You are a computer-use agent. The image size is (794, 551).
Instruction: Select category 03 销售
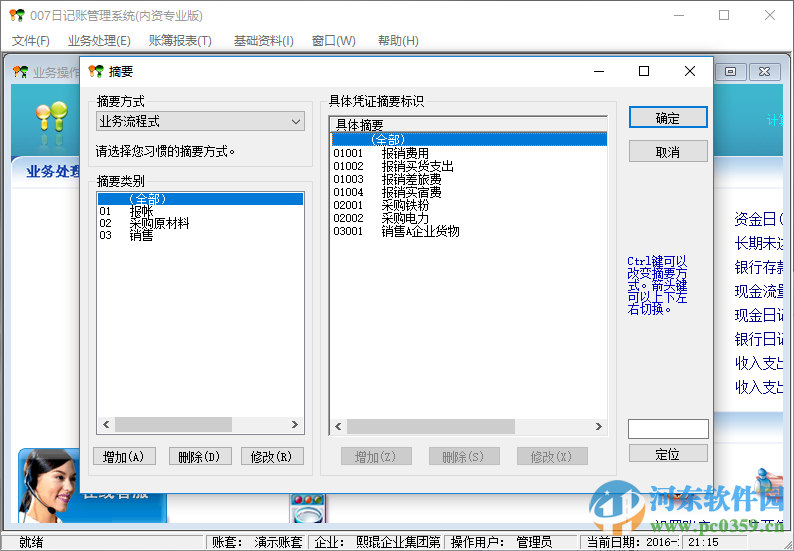coord(200,235)
